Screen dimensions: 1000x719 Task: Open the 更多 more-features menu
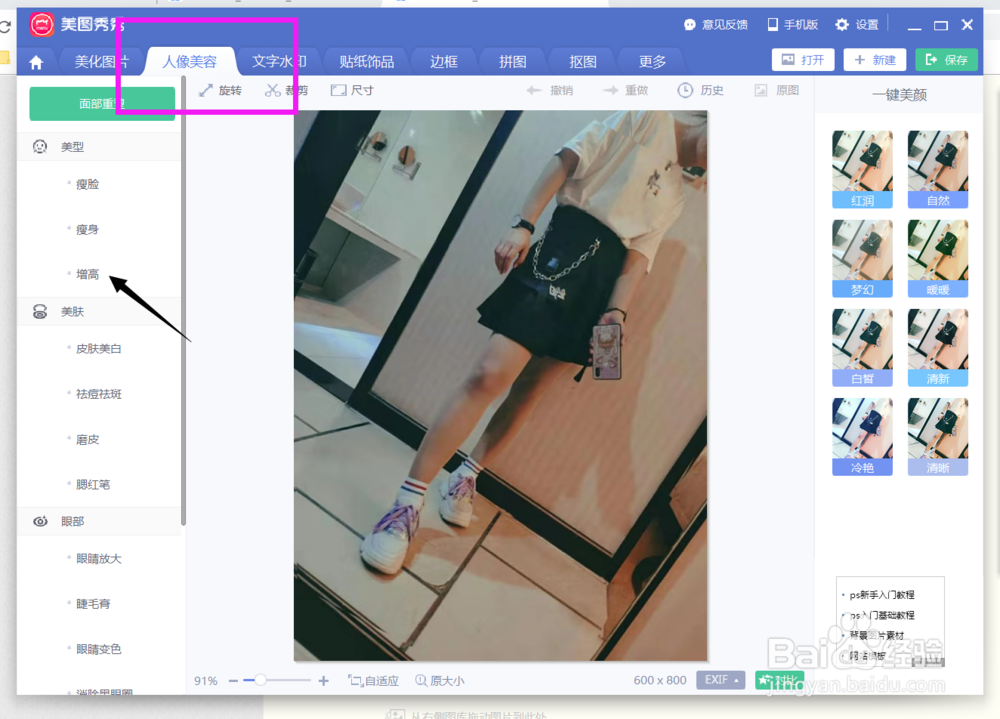(x=651, y=61)
